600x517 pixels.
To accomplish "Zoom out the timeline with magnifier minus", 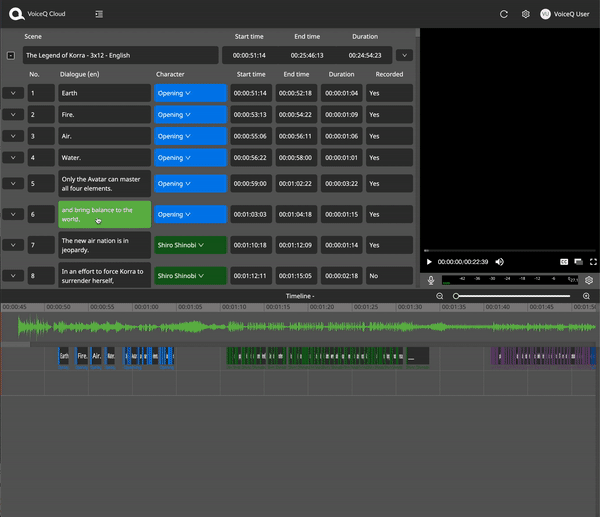I will (x=440, y=296).
